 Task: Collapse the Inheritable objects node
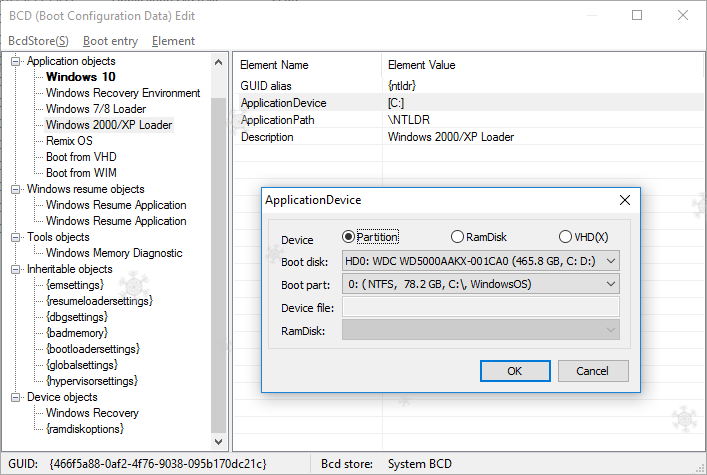[x=15, y=269]
